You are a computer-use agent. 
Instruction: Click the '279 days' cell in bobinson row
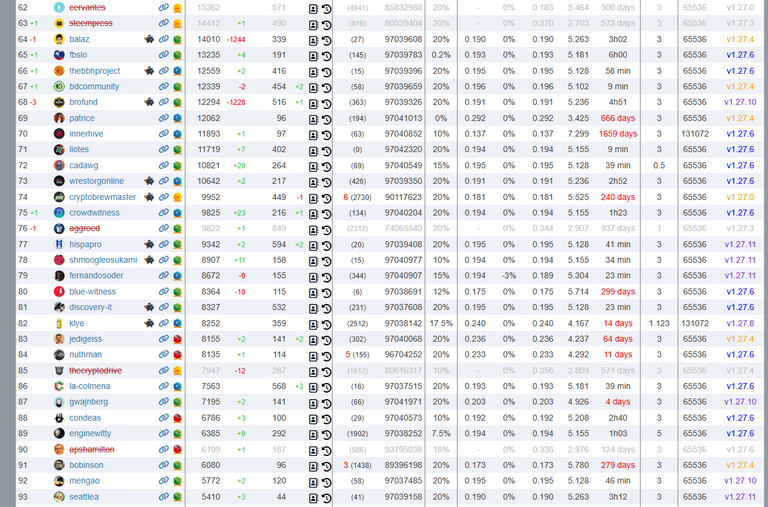click(x=618, y=465)
